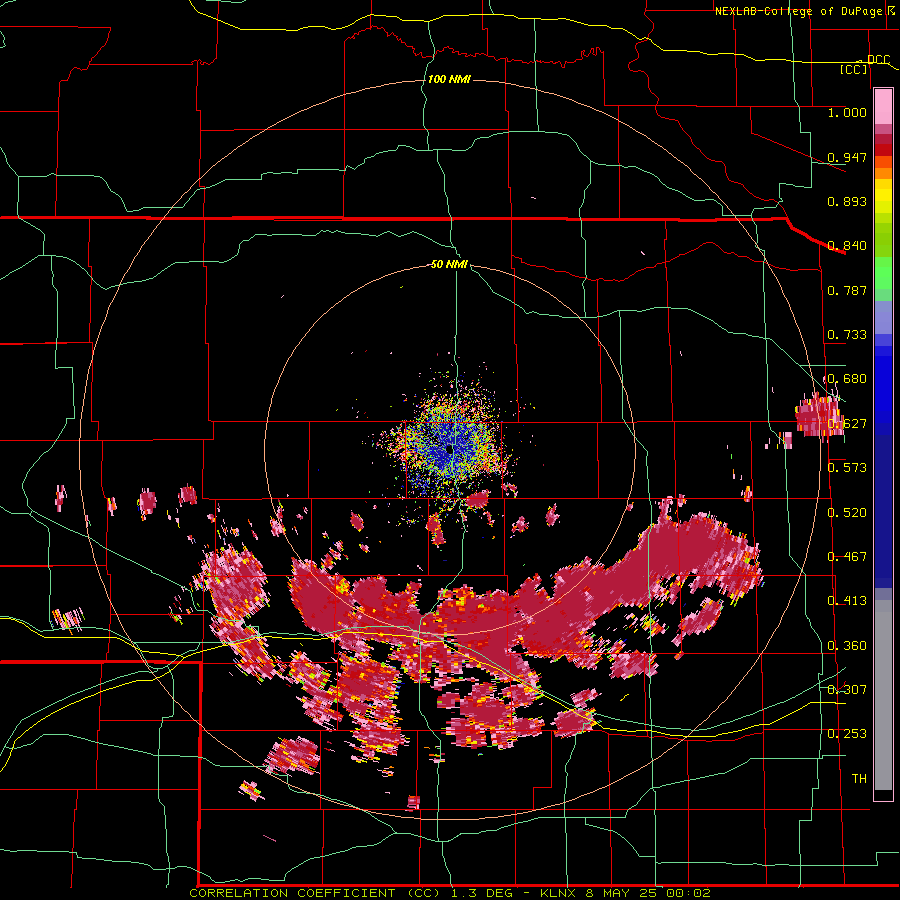Click the 0.467 legend value
This screenshot has height=900, width=900.
tap(847, 557)
